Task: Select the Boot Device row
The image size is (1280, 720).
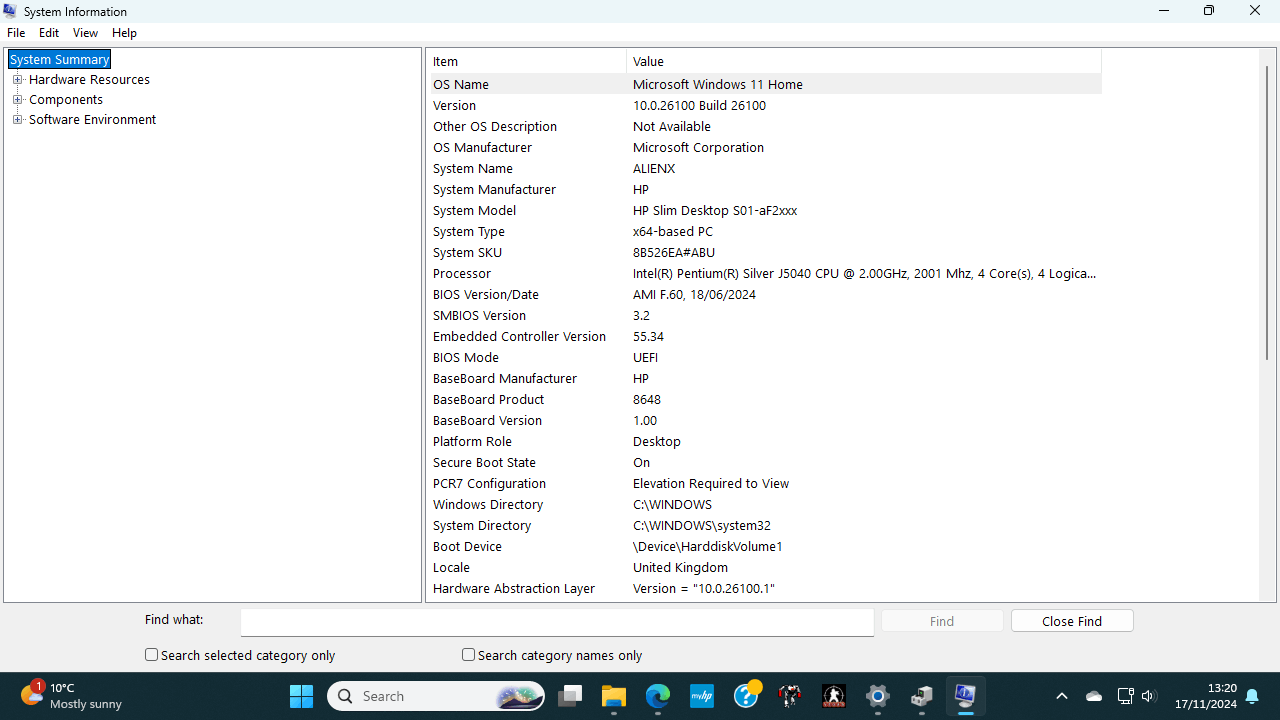Action: click(x=766, y=547)
